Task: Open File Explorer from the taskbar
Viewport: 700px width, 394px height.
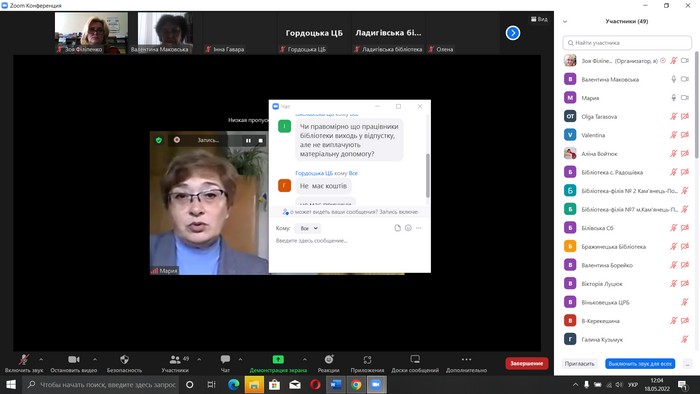Action: [x=254, y=385]
